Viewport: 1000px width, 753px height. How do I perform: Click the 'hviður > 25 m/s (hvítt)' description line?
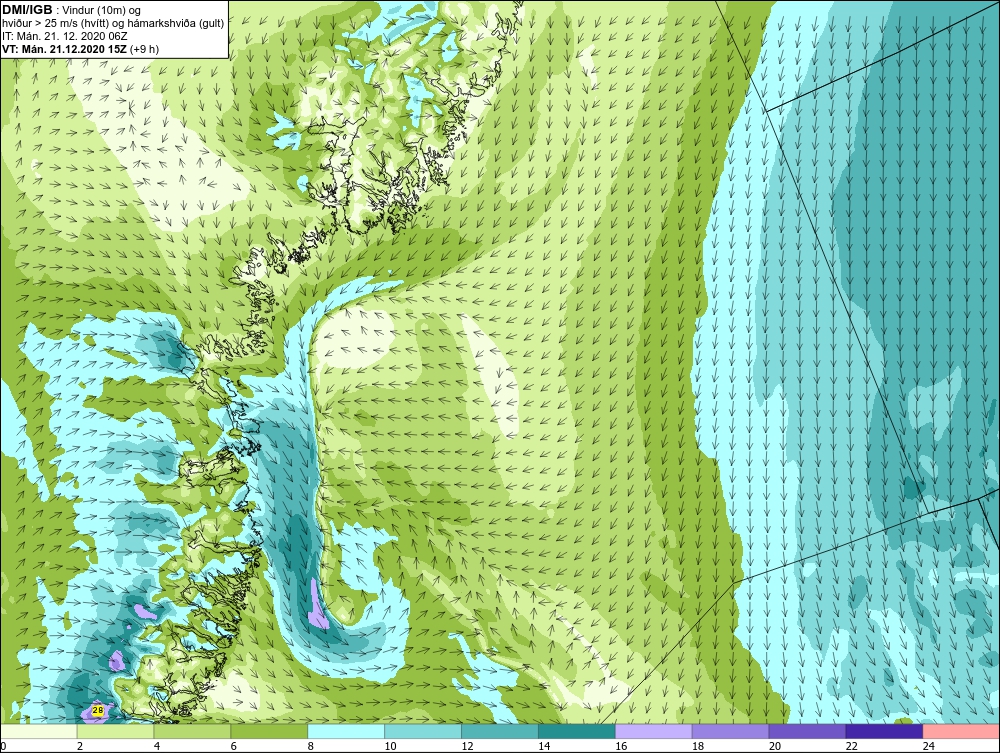[113, 24]
